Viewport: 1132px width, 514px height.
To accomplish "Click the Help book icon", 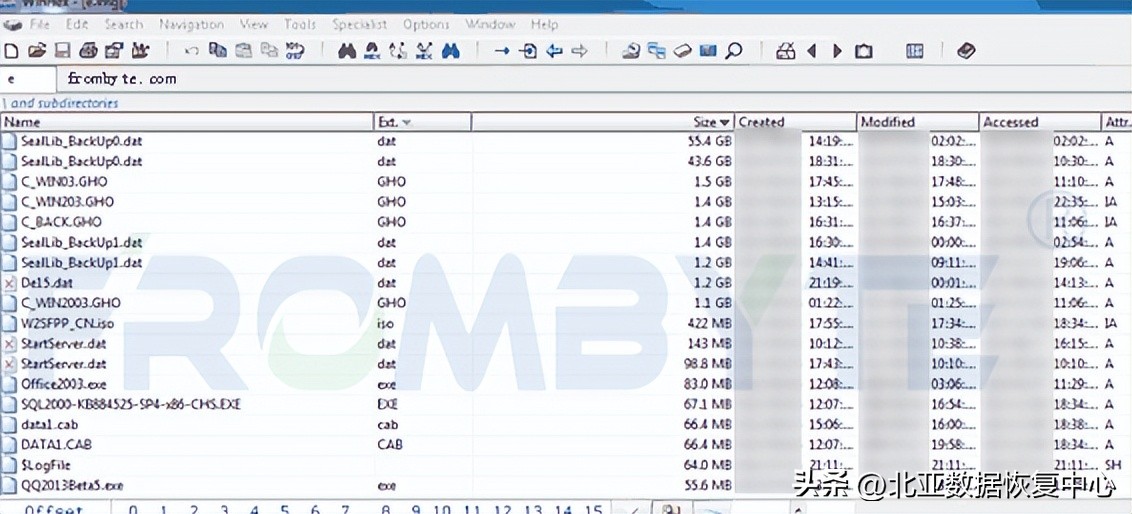I will point(966,51).
